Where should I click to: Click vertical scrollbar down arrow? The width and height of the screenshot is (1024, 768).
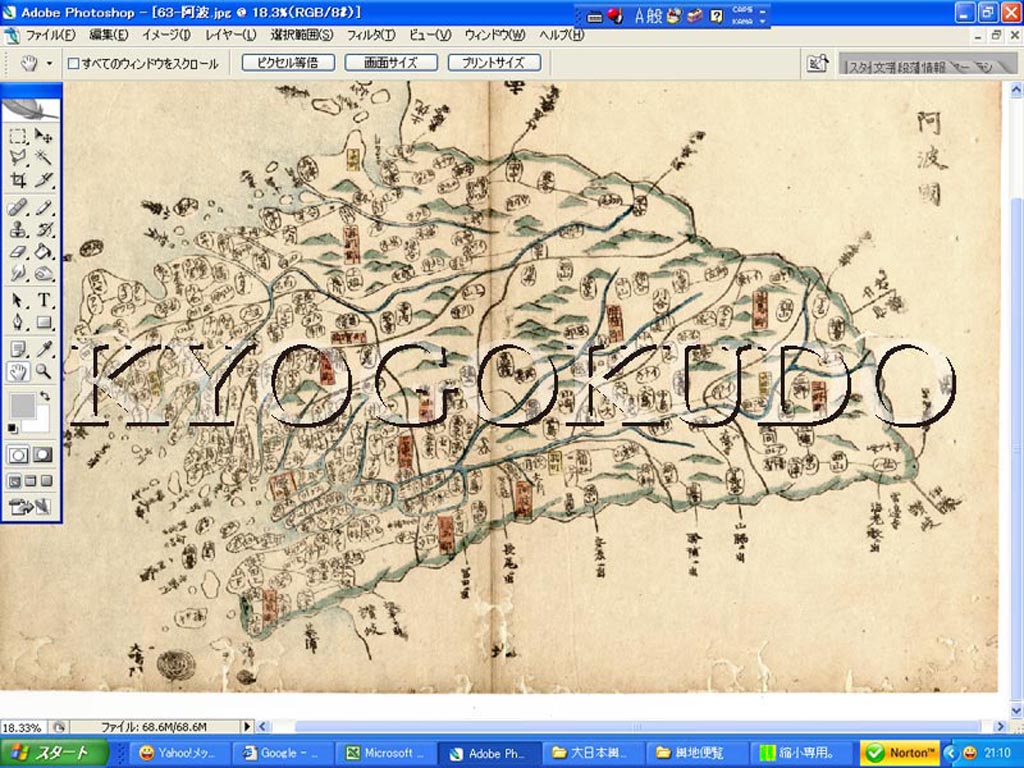click(x=1016, y=711)
